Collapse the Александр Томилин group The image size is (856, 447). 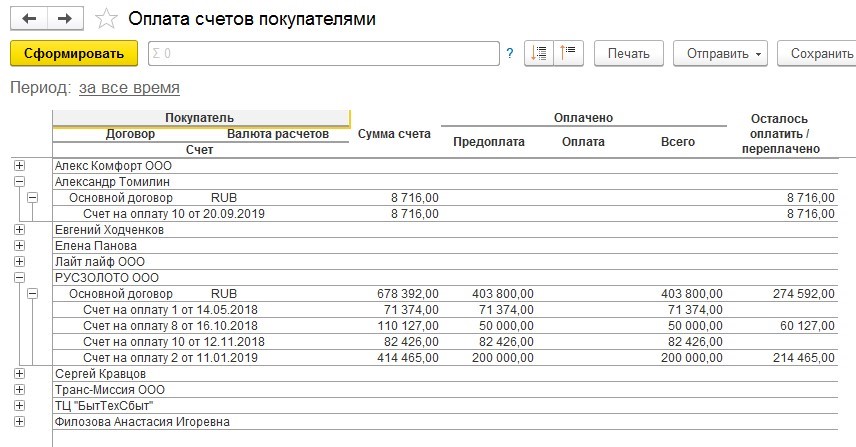pyautogui.click(x=19, y=182)
